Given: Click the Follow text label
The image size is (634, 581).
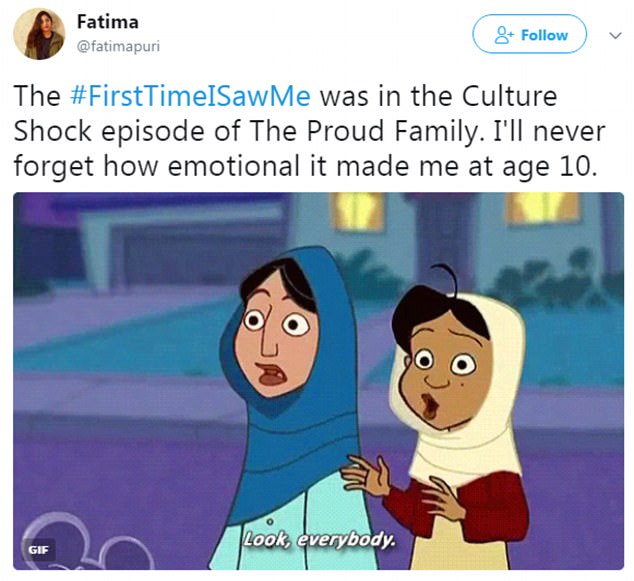Looking at the screenshot, I should click(x=544, y=35).
